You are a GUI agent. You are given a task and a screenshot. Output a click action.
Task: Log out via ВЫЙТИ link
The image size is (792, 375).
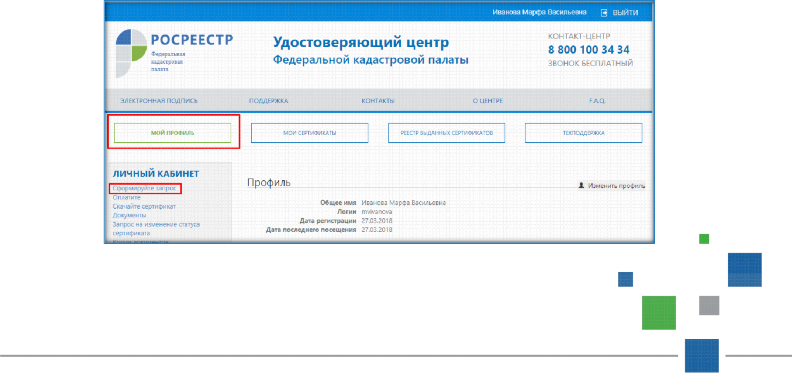(625, 13)
